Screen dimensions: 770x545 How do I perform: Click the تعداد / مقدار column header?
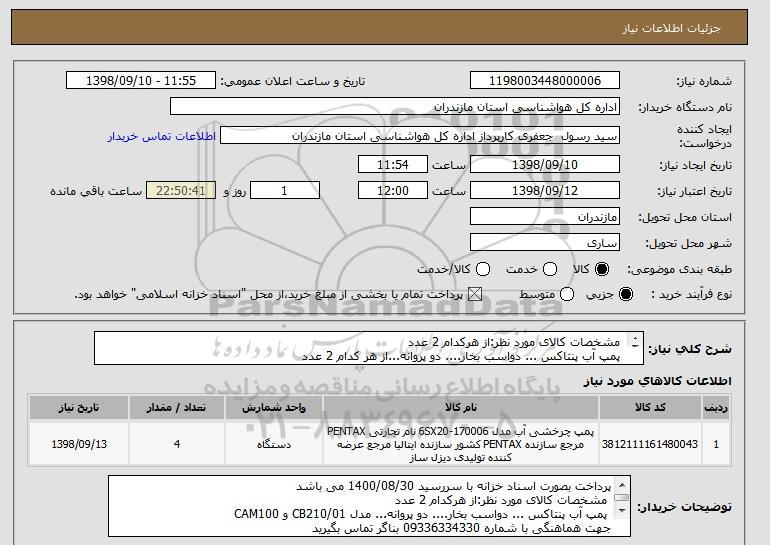177,408
